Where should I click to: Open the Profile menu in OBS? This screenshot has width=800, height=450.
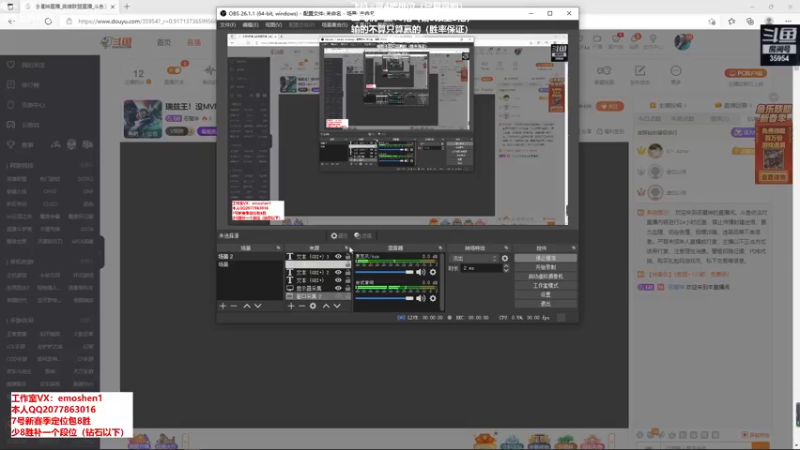point(302,25)
